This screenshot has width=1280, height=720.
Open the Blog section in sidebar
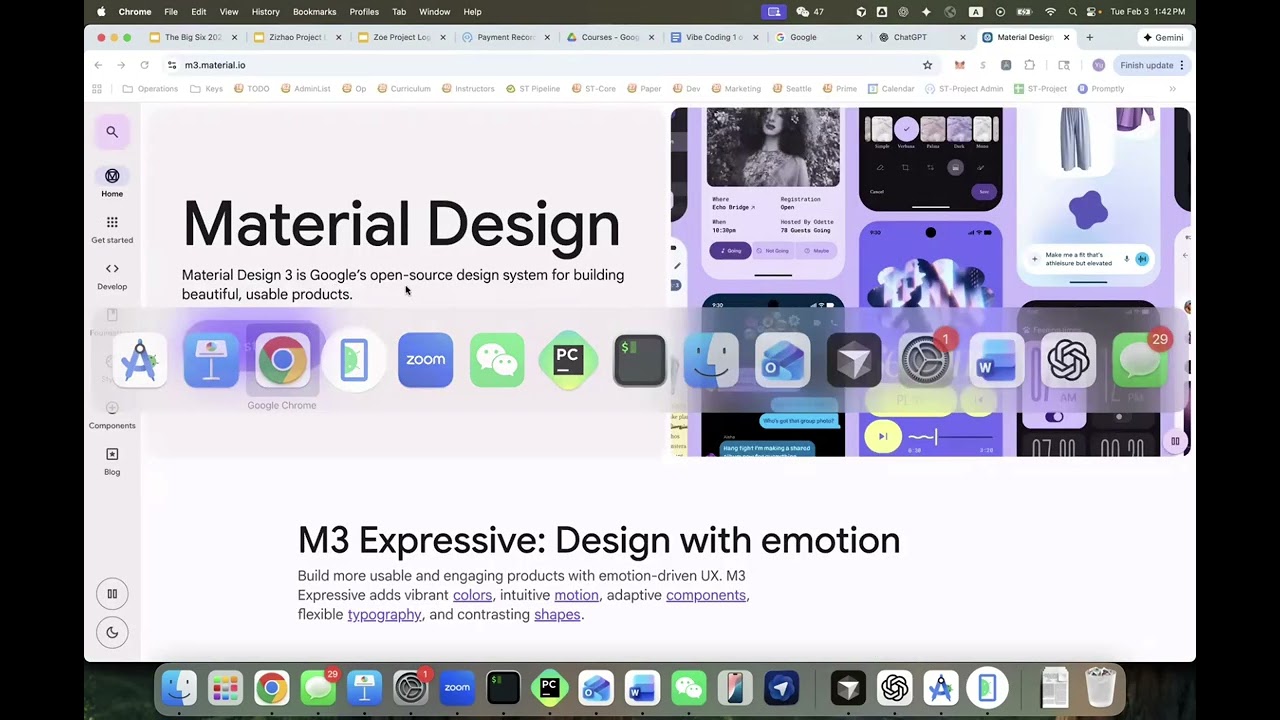coord(112,461)
